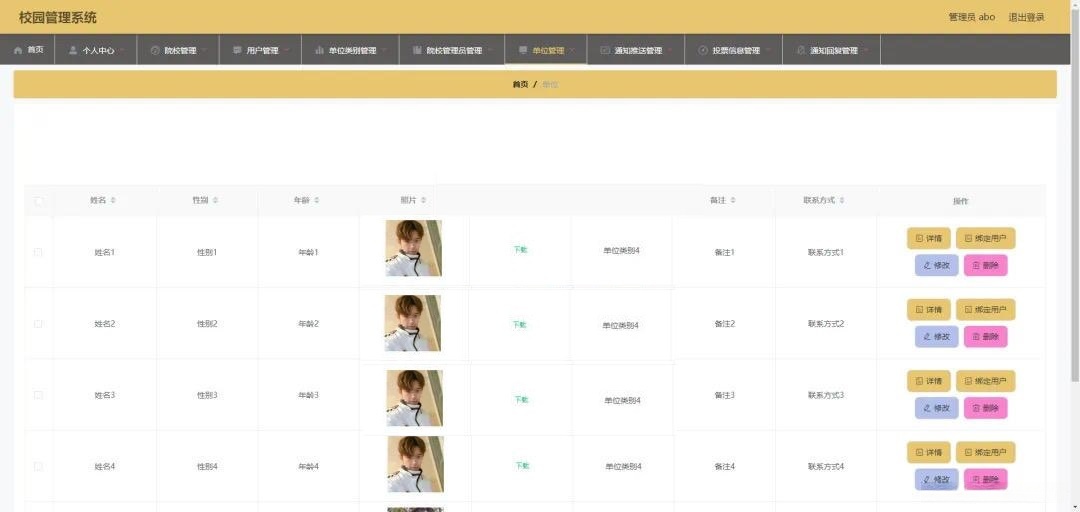Click the 备注3 cell

tap(725, 396)
